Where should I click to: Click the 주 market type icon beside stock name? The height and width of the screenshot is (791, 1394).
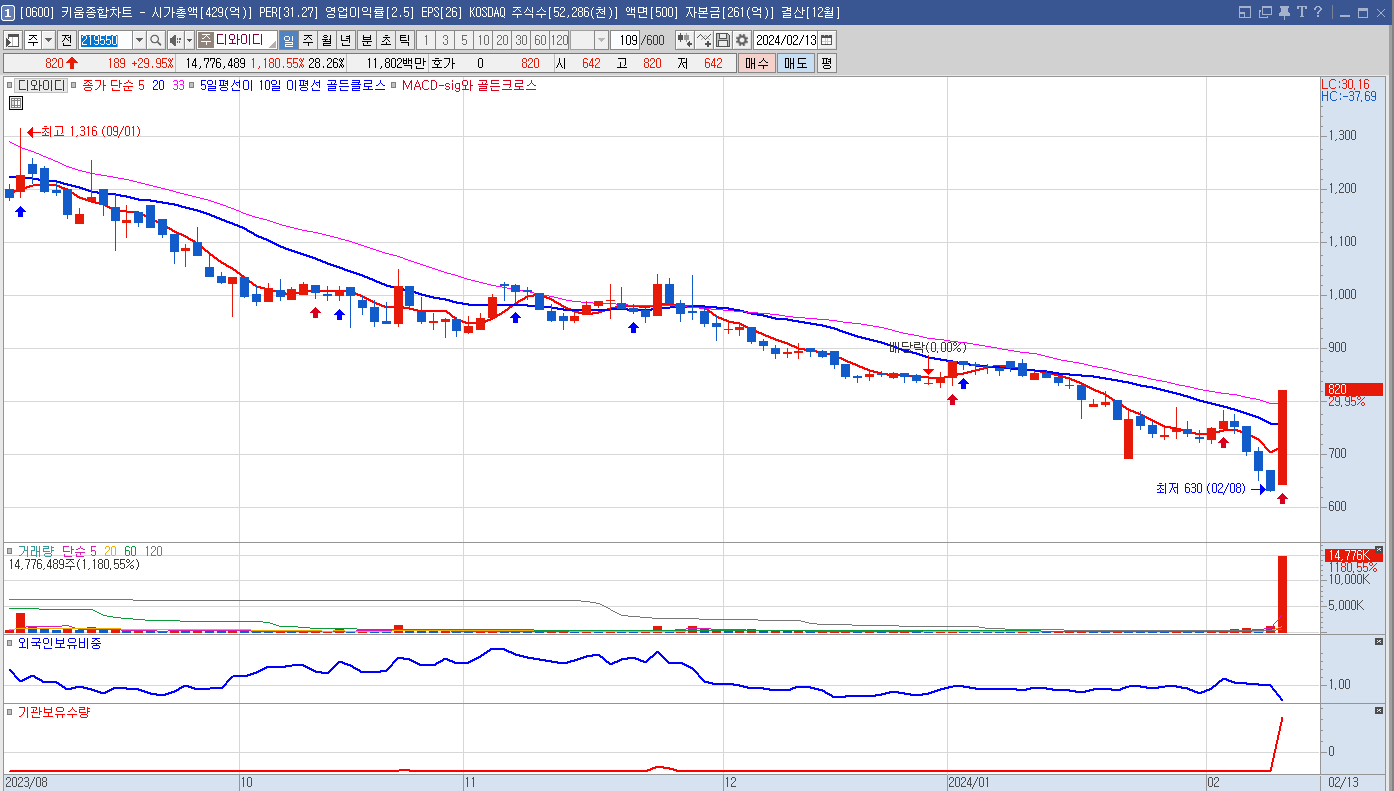(205, 40)
